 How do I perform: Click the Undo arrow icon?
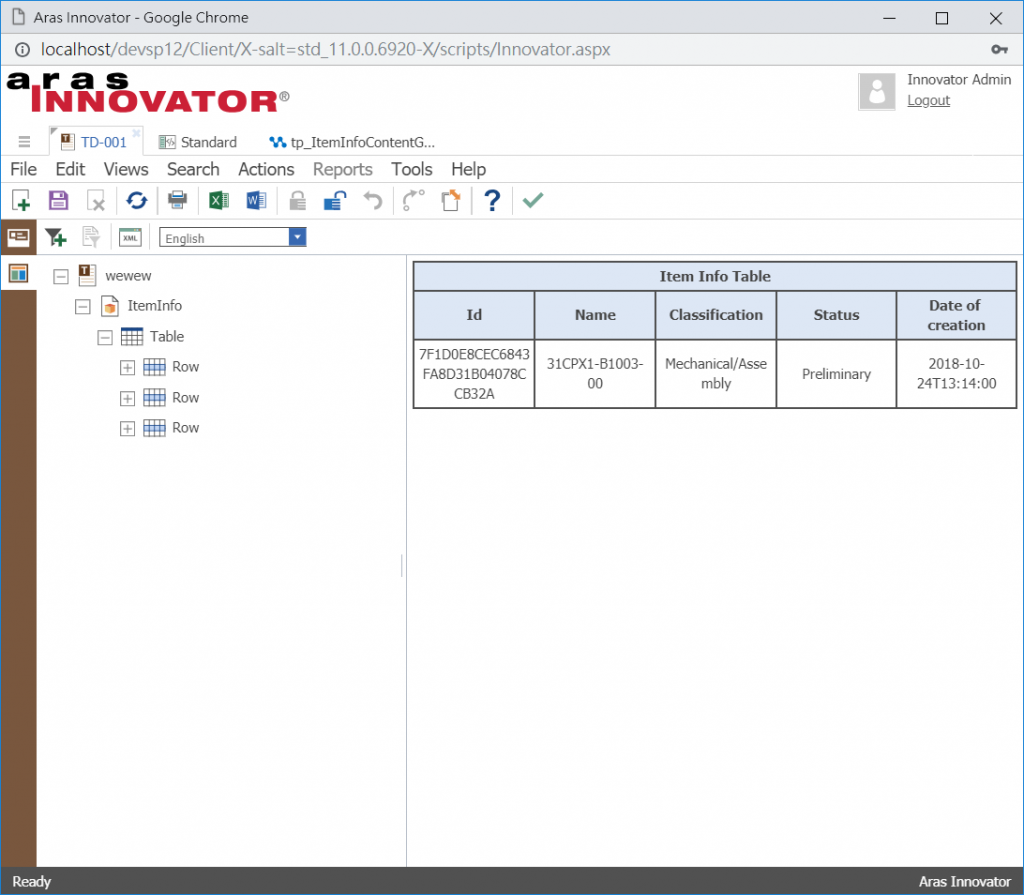tap(373, 201)
